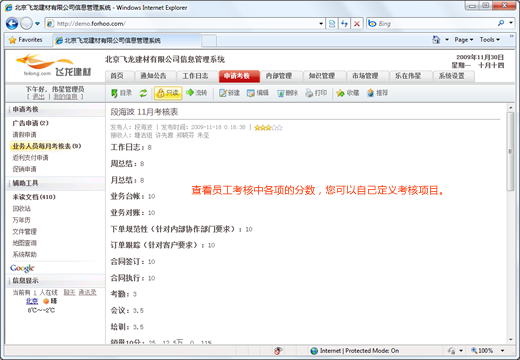The width and height of the screenshot is (520, 360).
Task: Click the three-star rating of the document
Action: click(x=268, y=127)
